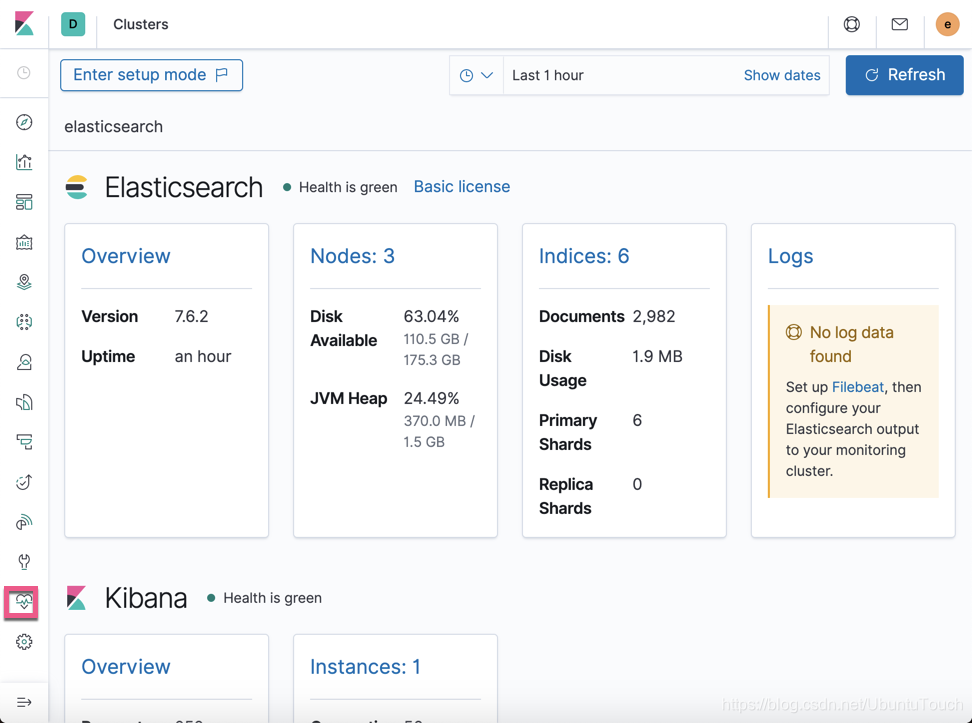Click the 370.0 MB / 1.5 GB text
This screenshot has width=972, height=723.
click(x=439, y=431)
